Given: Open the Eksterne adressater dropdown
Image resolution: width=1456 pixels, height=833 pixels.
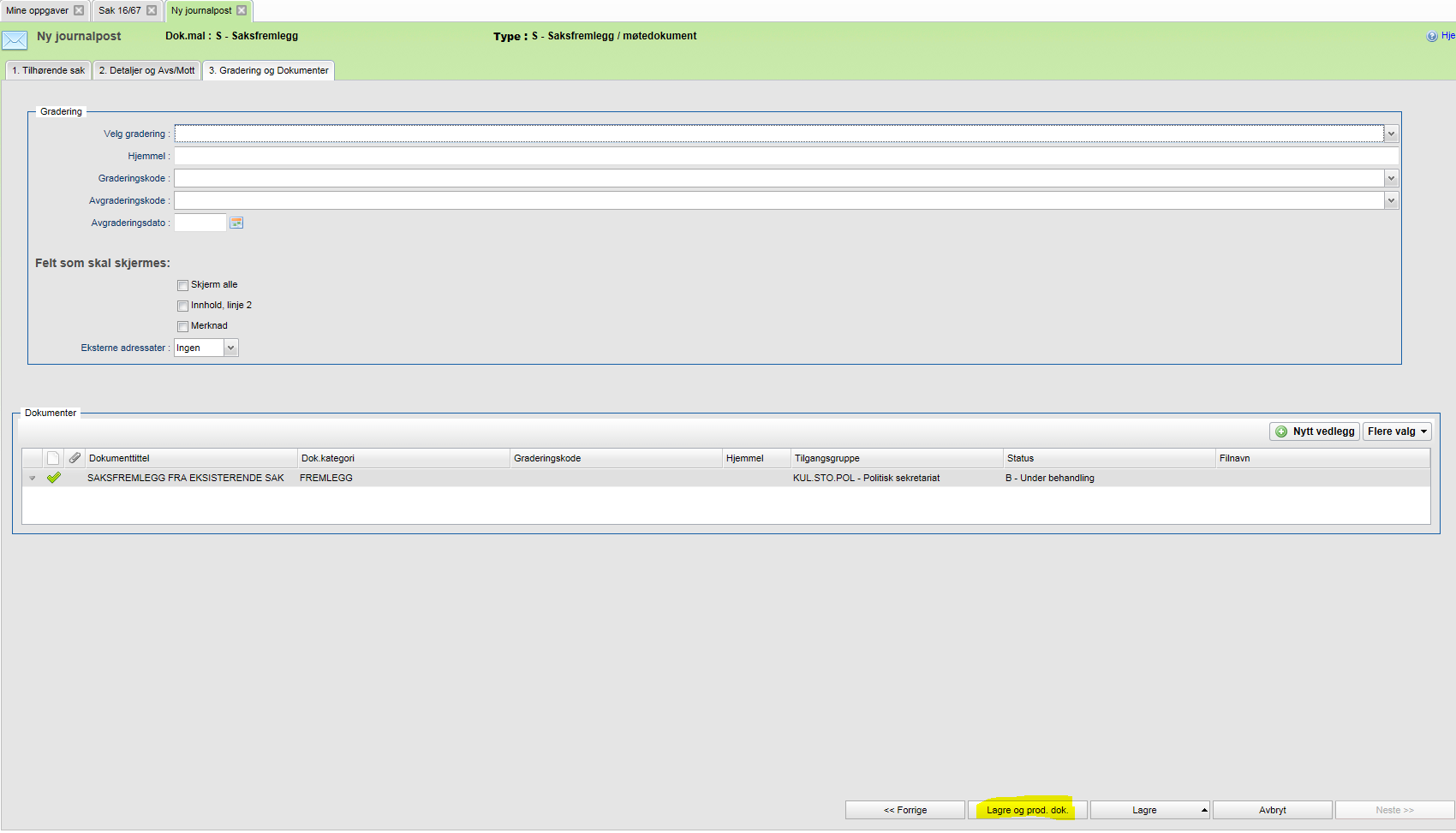Looking at the screenshot, I should point(230,348).
